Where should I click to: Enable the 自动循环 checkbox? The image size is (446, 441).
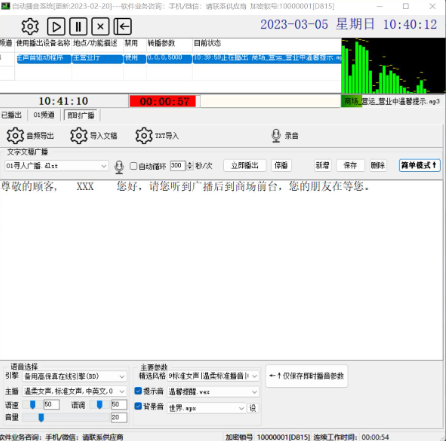pyautogui.click(x=133, y=166)
